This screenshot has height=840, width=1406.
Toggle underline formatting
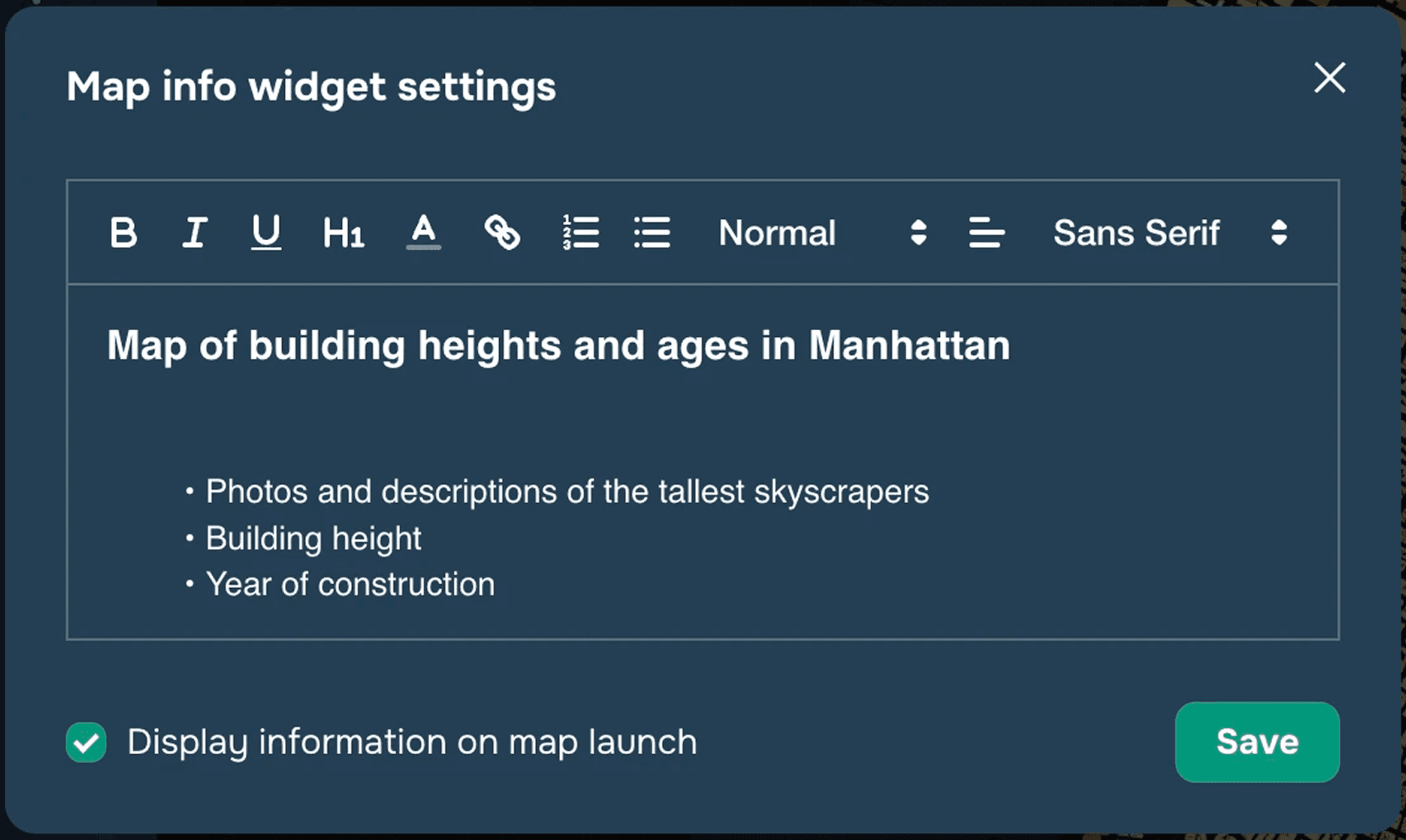pyautogui.click(x=266, y=232)
